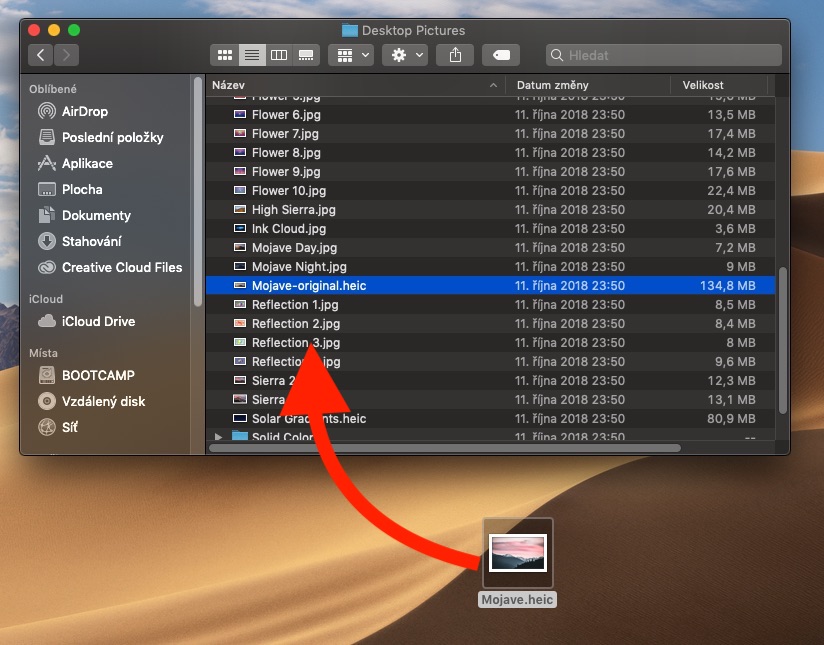Open Poslední položky in the sidebar
Image resolution: width=824 pixels, height=645 pixels.
coord(101,137)
